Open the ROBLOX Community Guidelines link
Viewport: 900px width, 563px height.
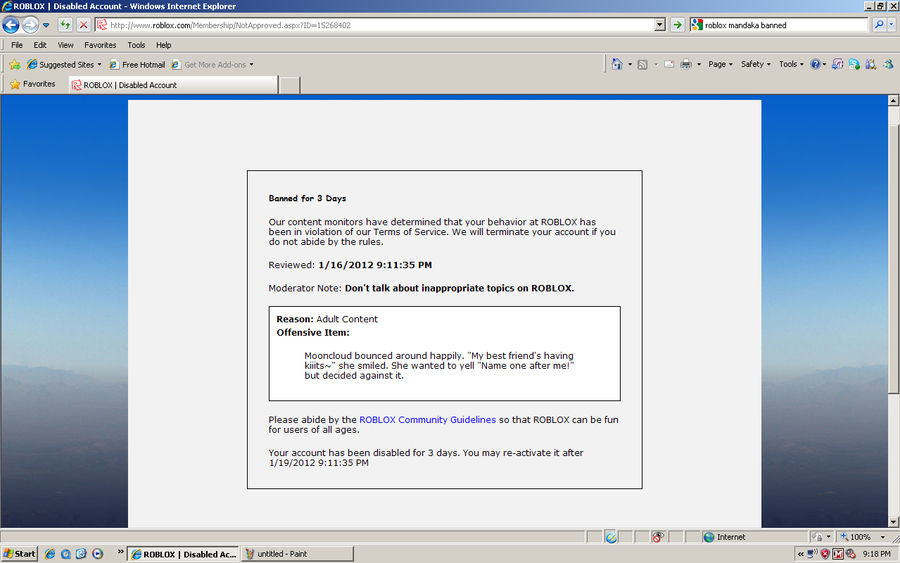click(x=427, y=420)
